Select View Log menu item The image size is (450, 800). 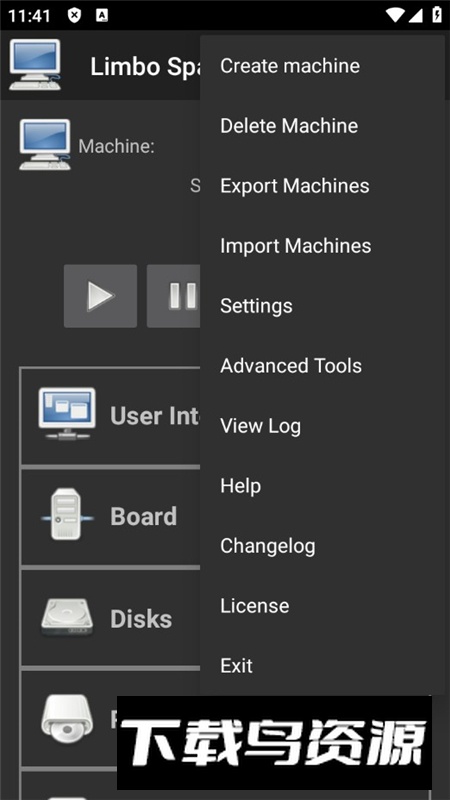(x=322, y=426)
